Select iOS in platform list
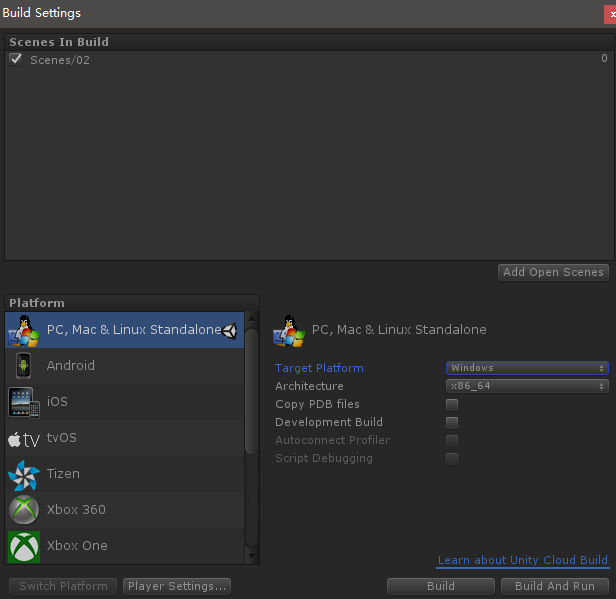Image resolution: width=616 pixels, height=599 pixels. [125, 402]
